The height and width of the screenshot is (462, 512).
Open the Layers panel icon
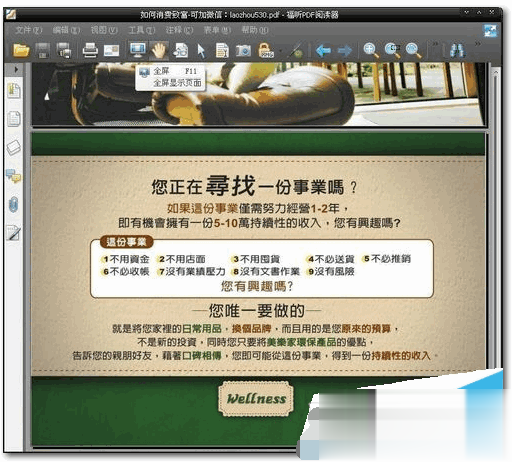click(14, 148)
